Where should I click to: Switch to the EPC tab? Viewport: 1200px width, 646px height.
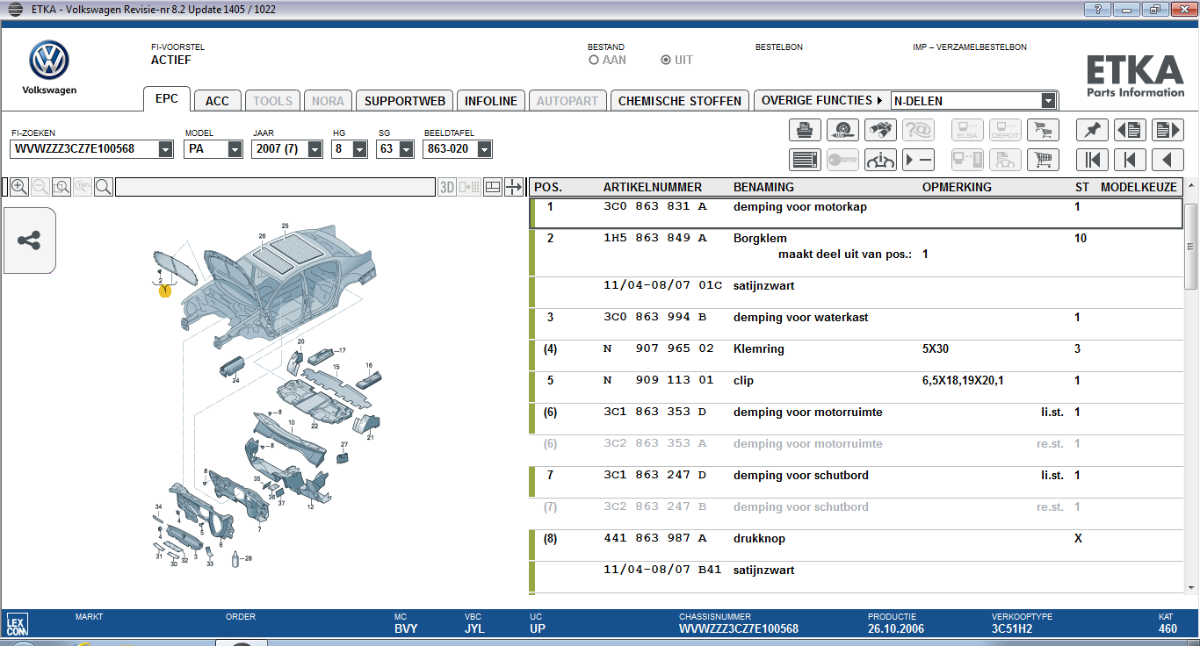167,99
